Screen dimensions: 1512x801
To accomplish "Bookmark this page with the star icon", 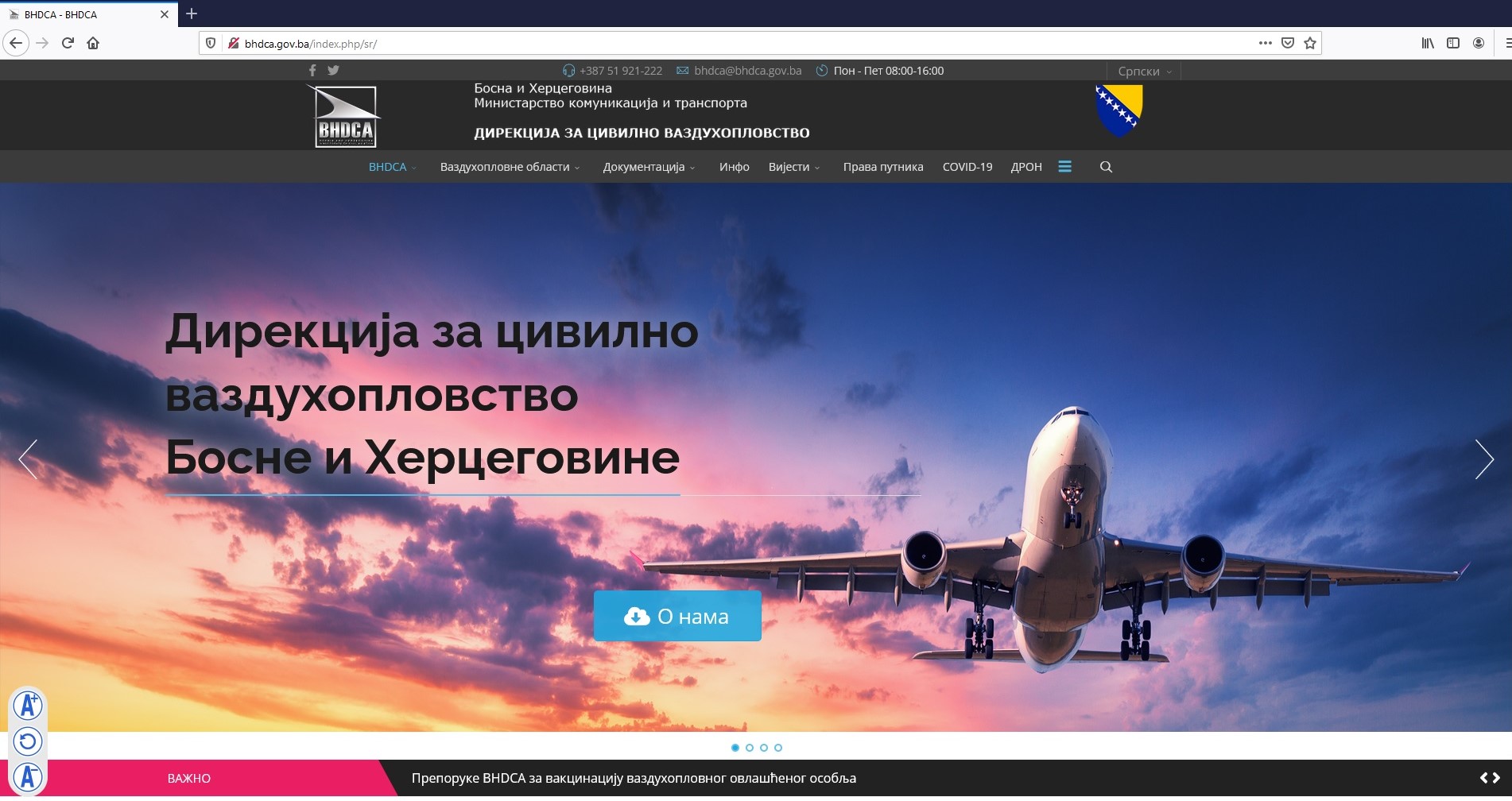I will pos(1310,43).
